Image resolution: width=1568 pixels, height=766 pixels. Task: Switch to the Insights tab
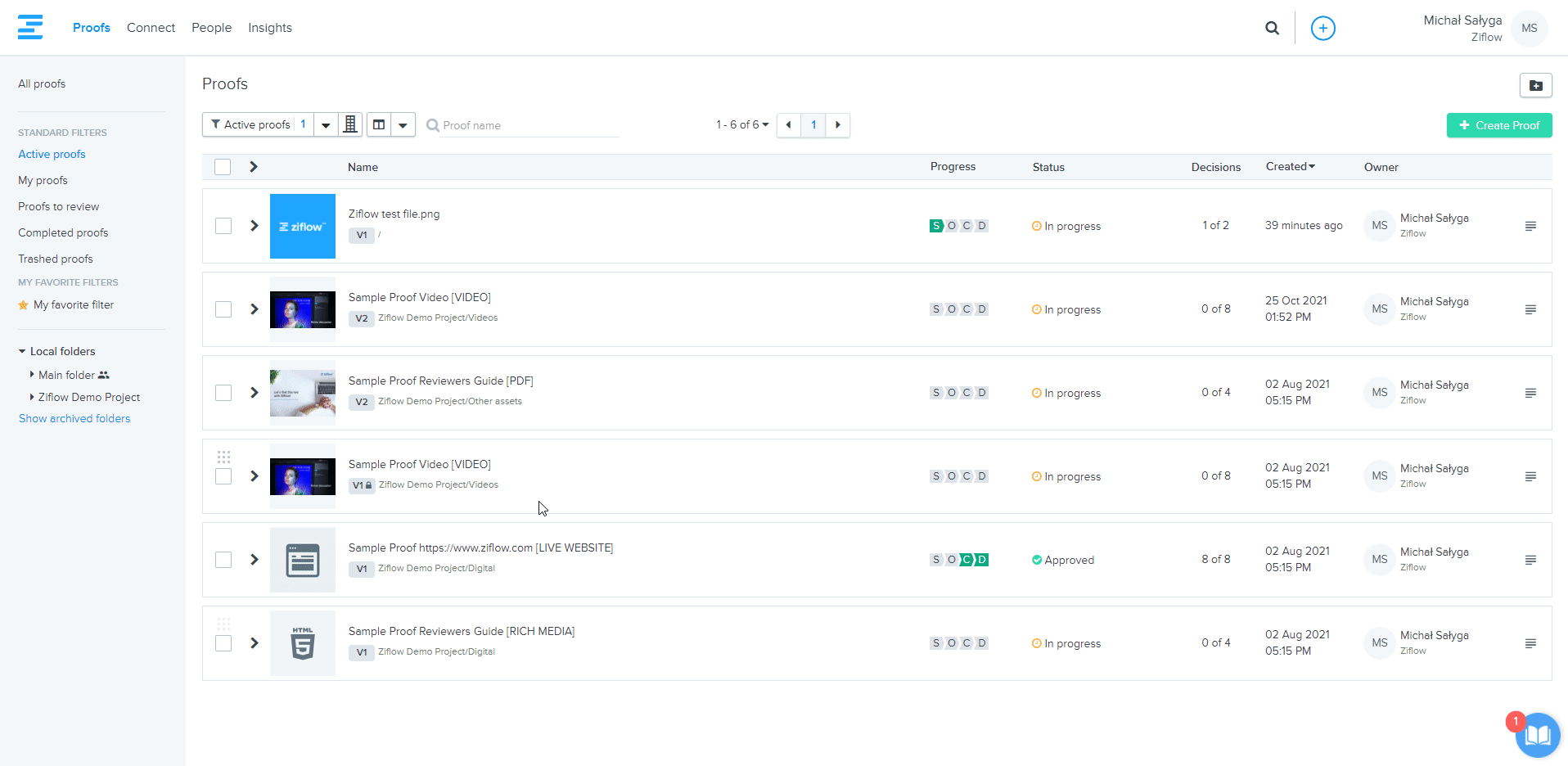[270, 28]
